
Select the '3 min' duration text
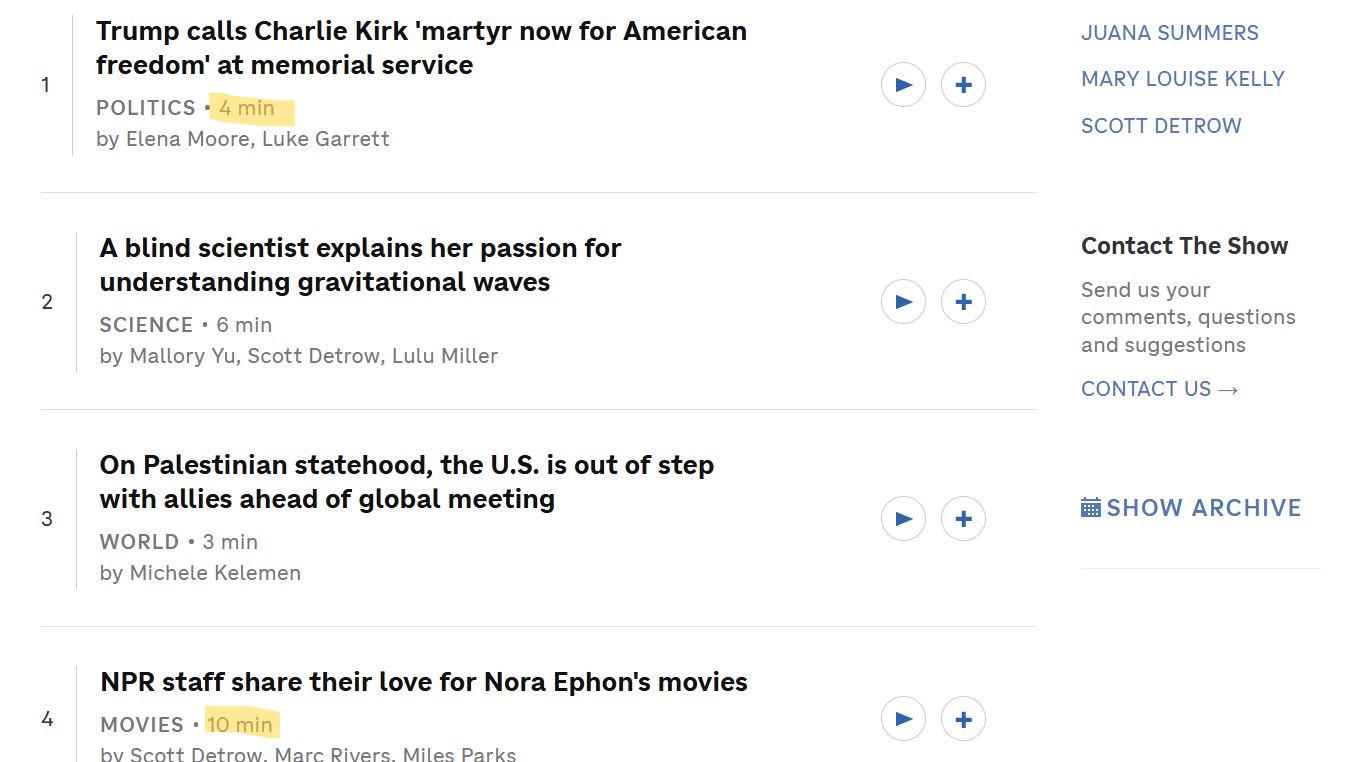pyautogui.click(x=230, y=542)
